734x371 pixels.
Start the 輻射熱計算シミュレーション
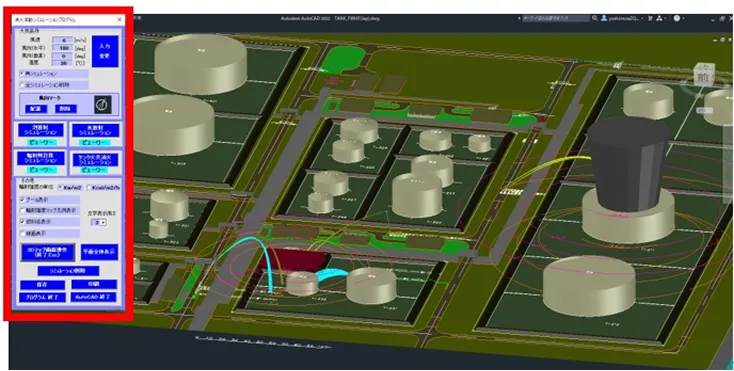pos(41,158)
